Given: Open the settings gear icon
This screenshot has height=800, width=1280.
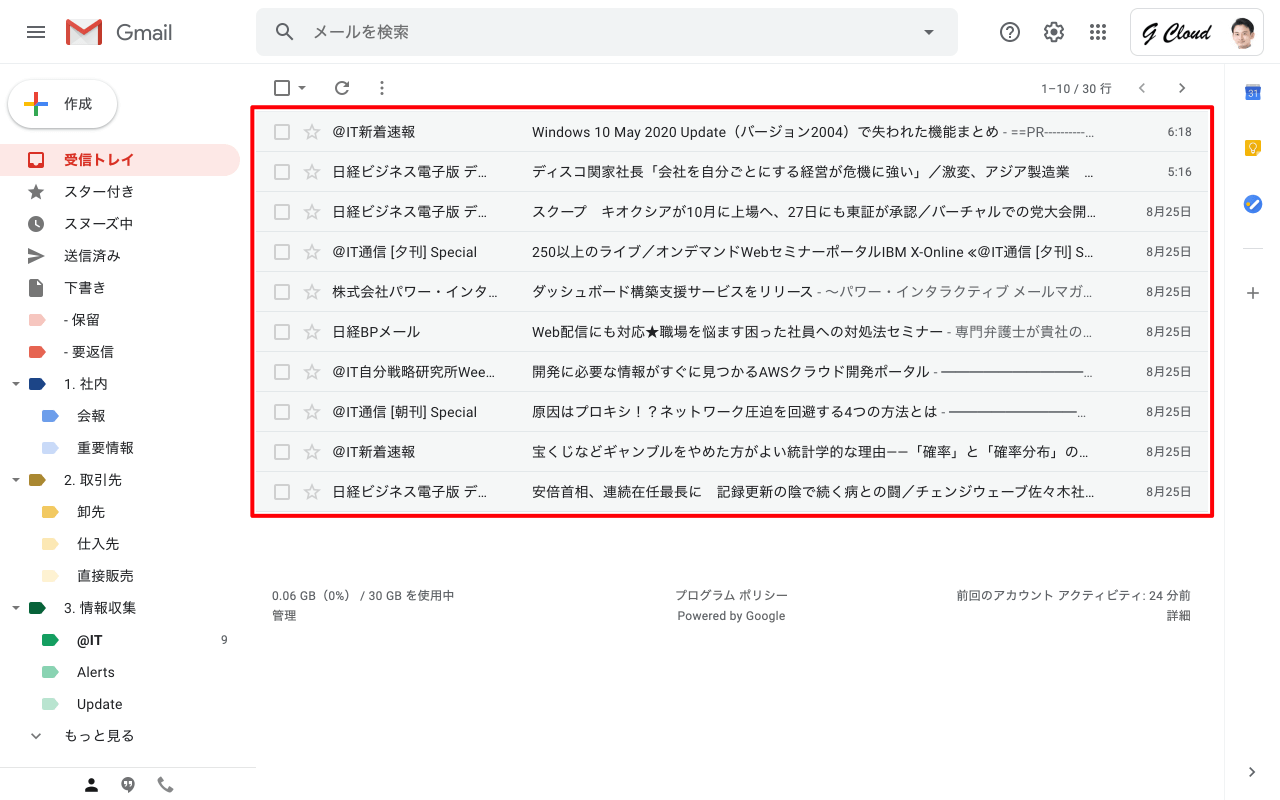Looking at the screenshot, I should (x=1054, y=32).
